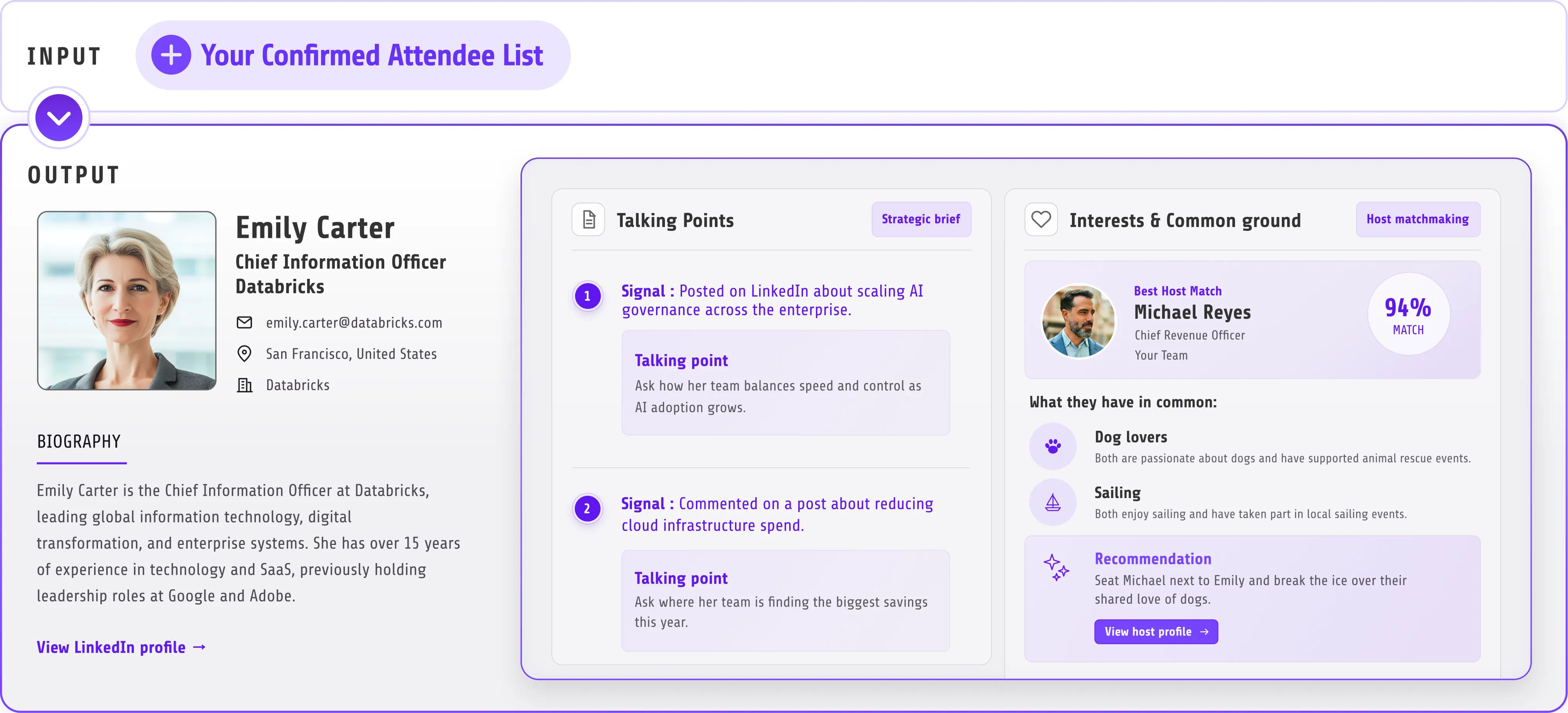Click the Recommendation heading
1568x713 pixels.
1153,559
